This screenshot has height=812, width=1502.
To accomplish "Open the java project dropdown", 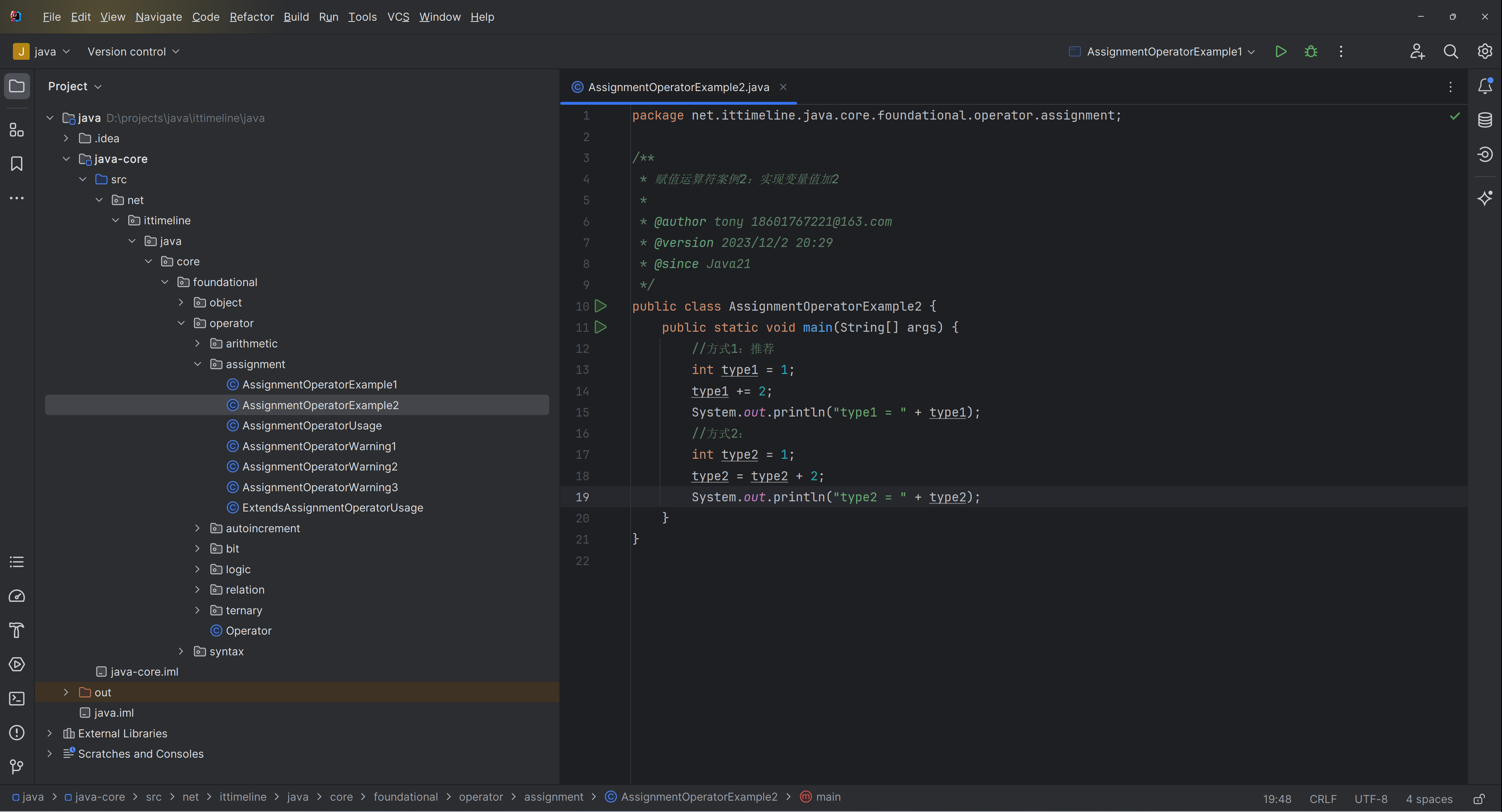I will [x=42, y=51].
